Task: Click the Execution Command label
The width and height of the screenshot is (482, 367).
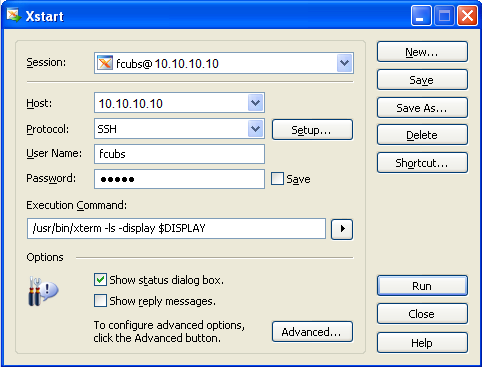Action: [77, 205]
